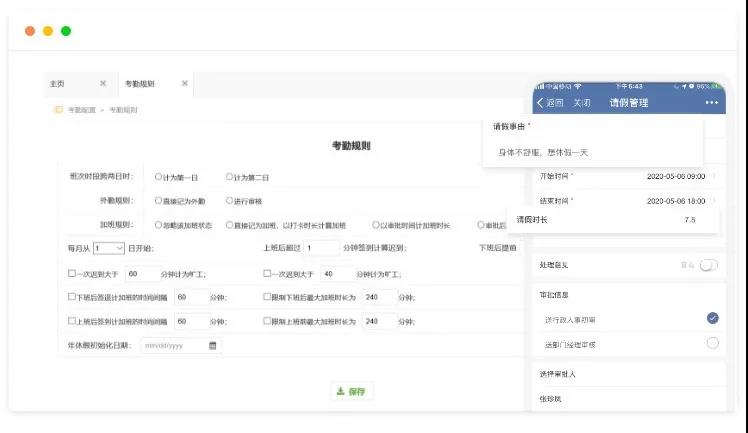The image size is (748, 433).
Task: Expand the 每月从 day dropdown
Action: [x=109, y=248]
